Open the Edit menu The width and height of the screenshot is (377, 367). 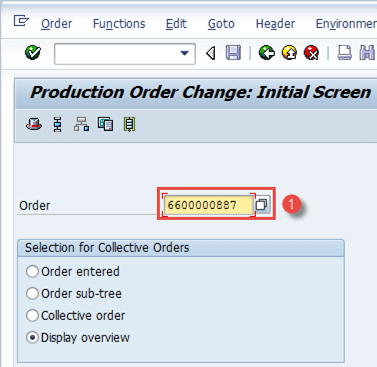pyautogui.click(x=176, y=24)
